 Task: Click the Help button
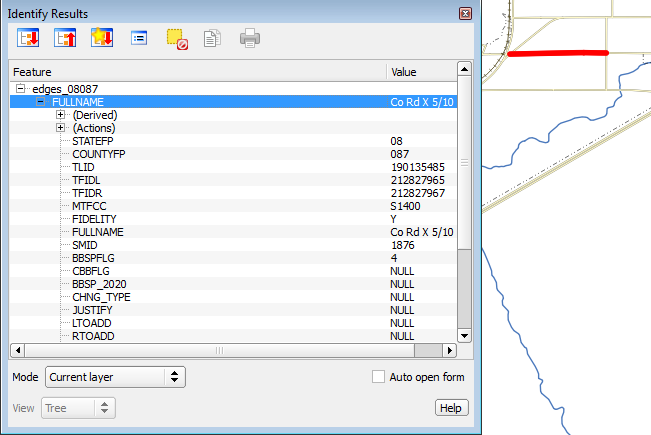(x=451, y=408)
